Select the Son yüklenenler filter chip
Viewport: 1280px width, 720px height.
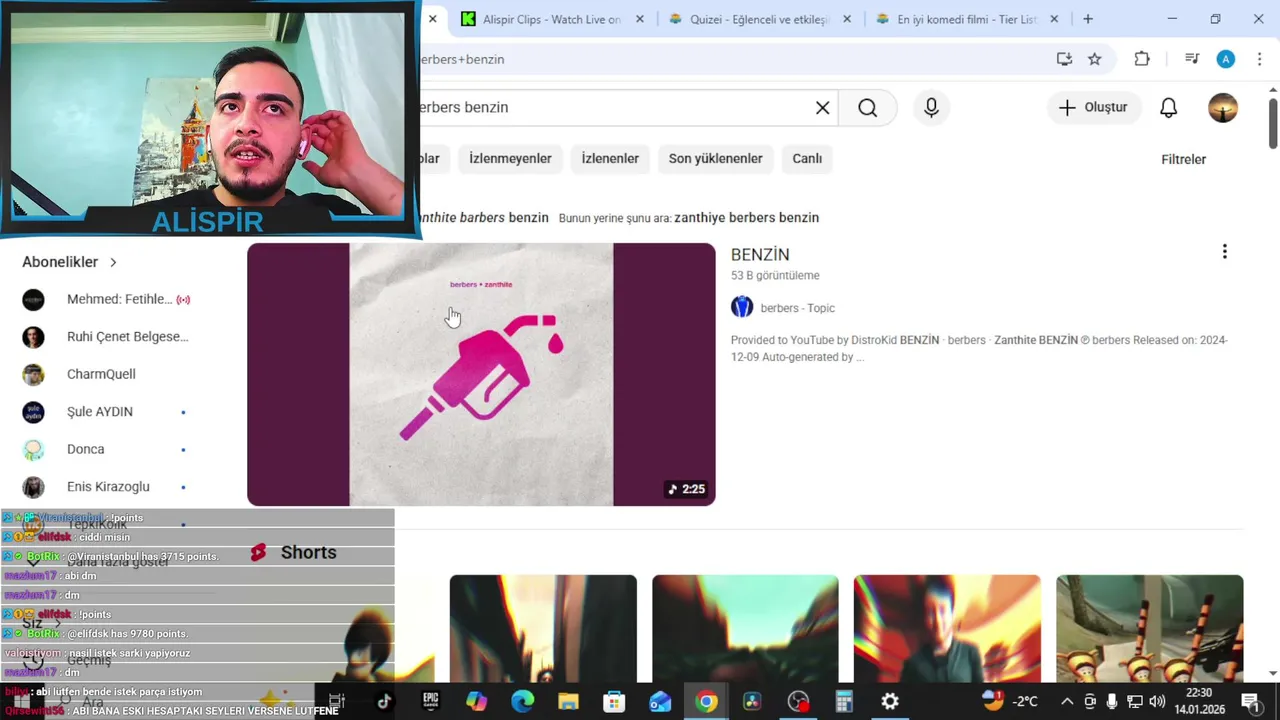click(715, 159)
